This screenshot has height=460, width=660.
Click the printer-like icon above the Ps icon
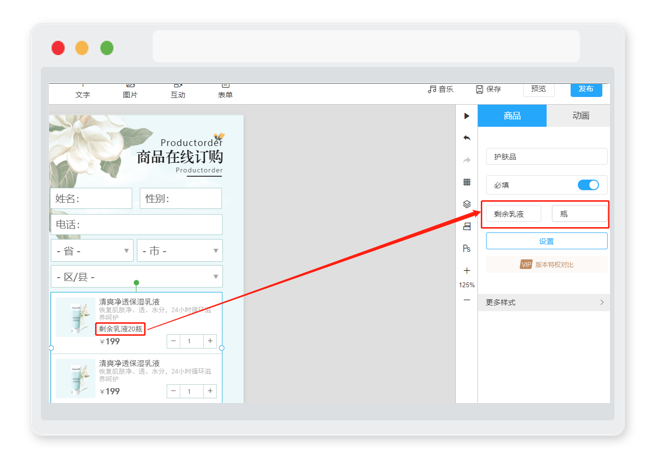coord(466,226)
